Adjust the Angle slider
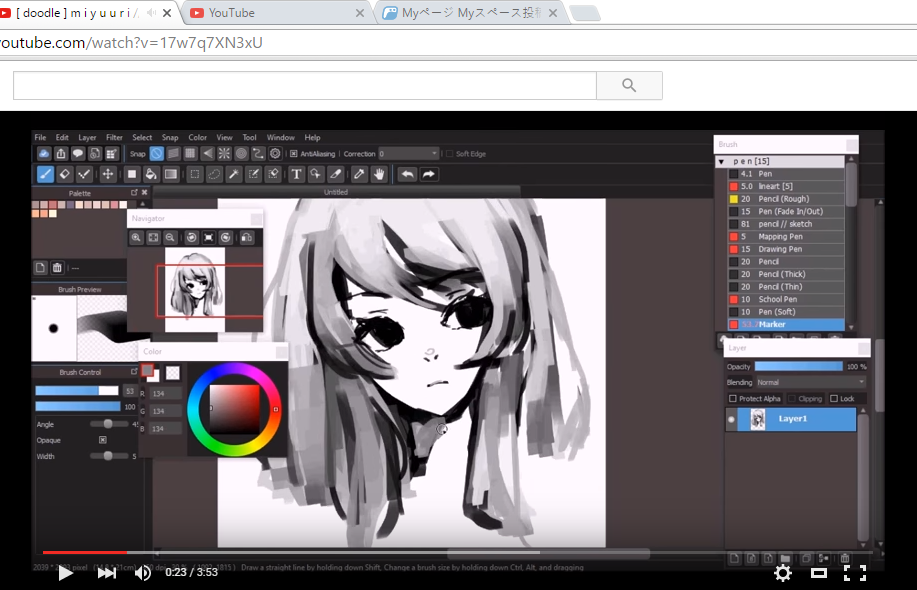Screen dimensions: 917x590 108,424
